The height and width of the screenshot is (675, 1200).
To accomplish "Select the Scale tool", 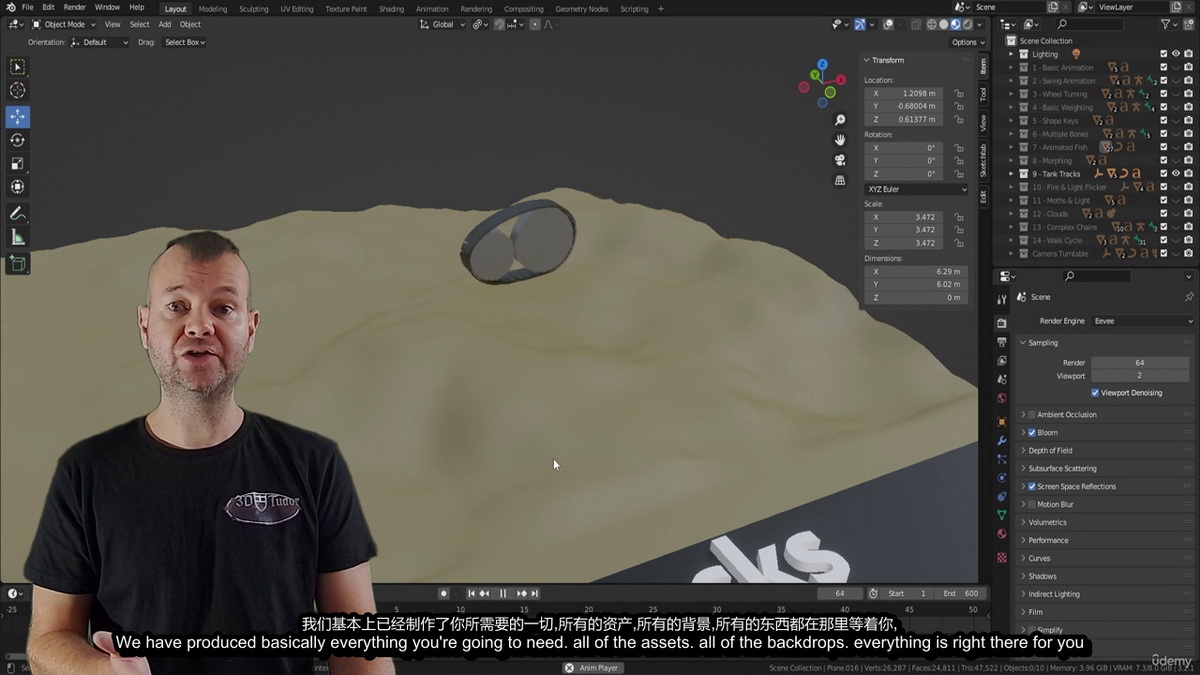I will coord(17,163).
